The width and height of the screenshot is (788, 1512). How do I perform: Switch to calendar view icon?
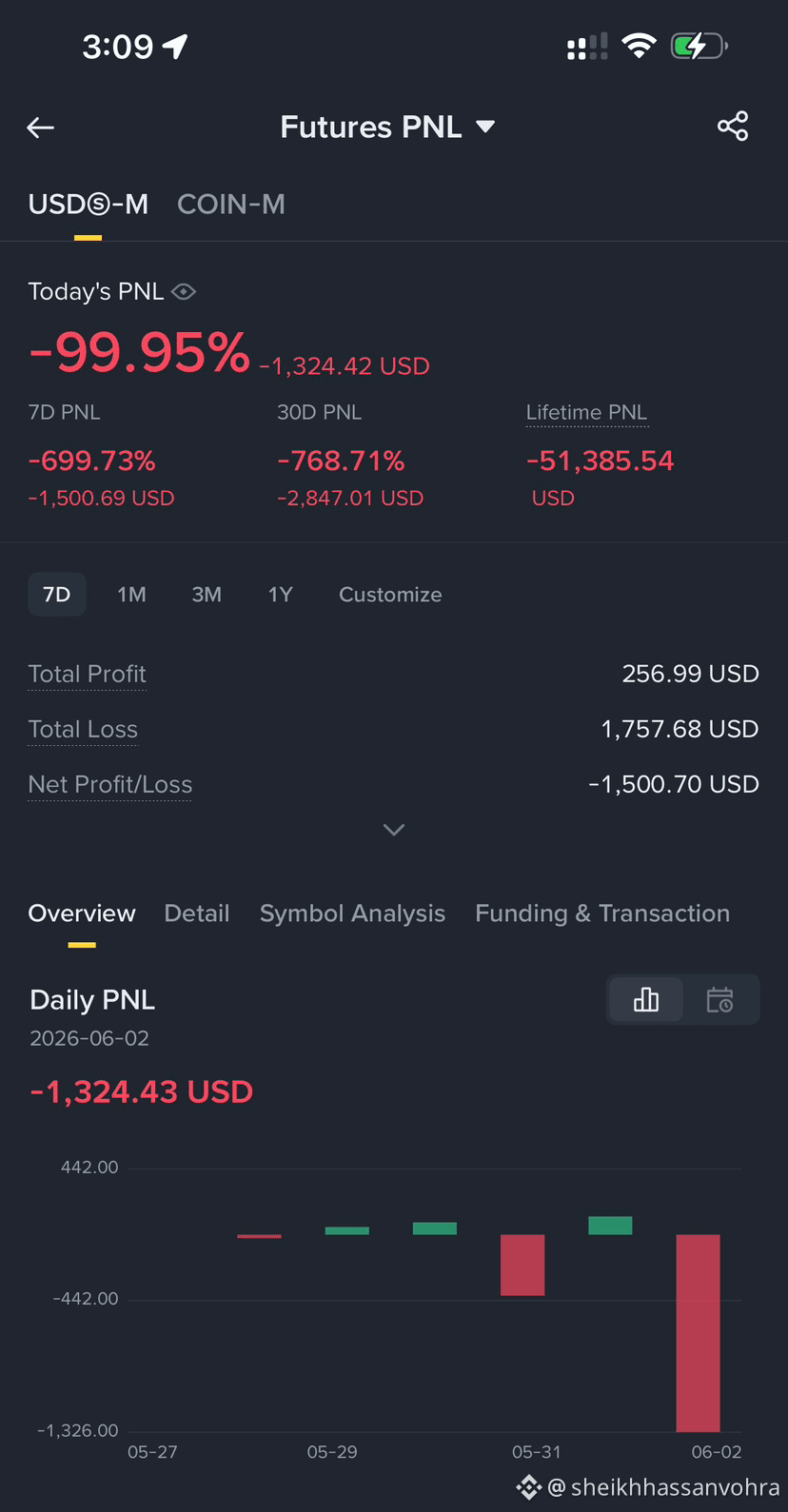(x=719, y=999)
